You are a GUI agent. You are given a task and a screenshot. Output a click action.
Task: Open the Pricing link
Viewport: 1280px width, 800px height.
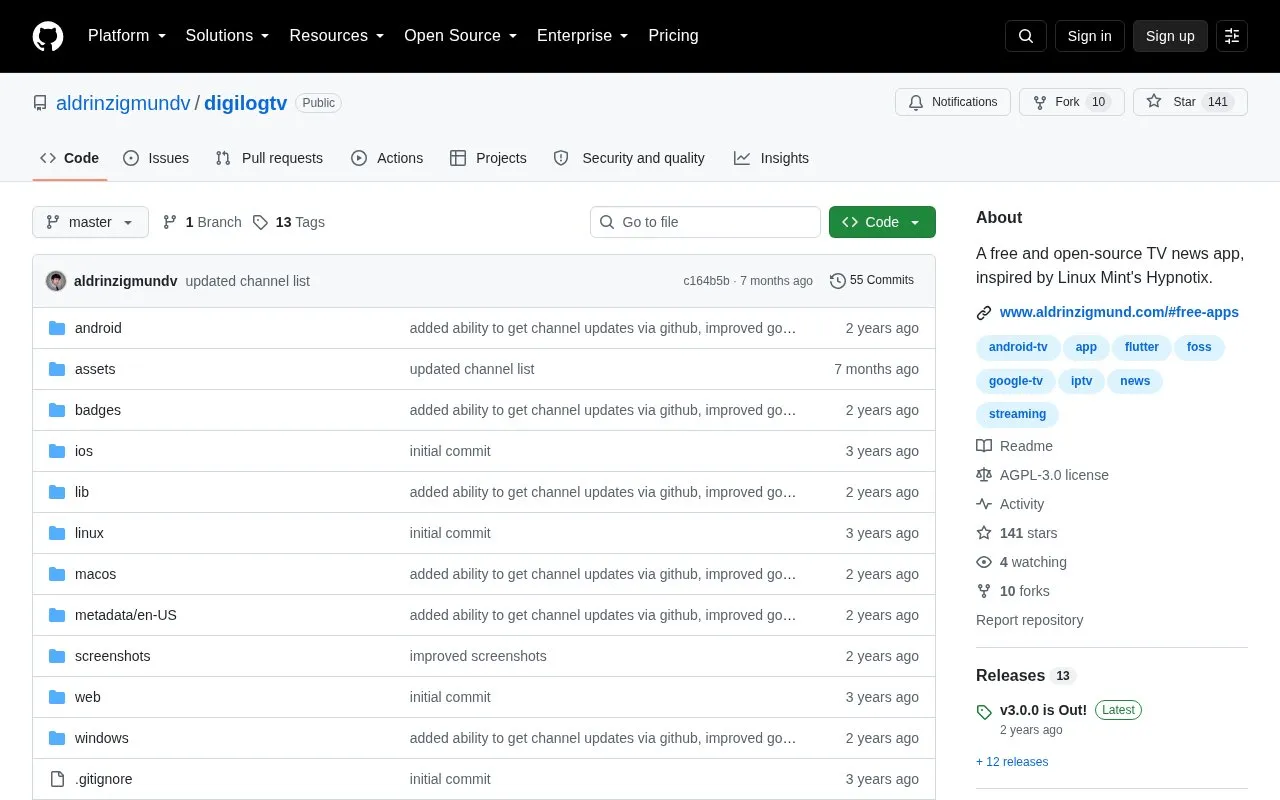(673, 36)
